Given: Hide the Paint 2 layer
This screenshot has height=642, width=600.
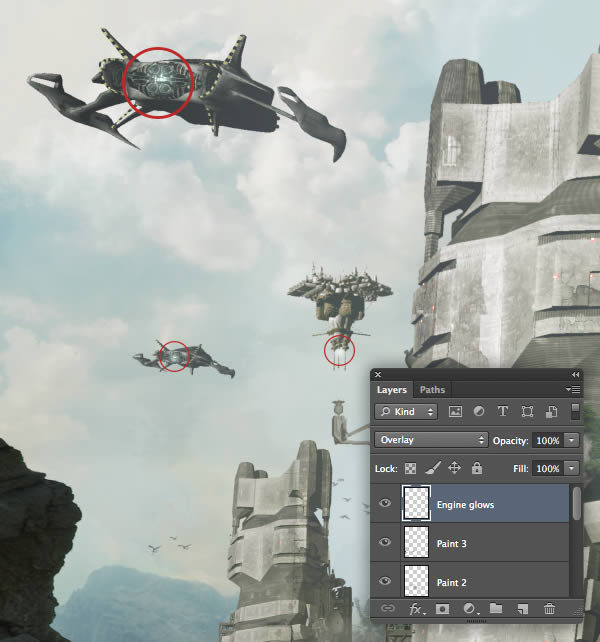Looking at the screenshot, I should click(385, 581).
